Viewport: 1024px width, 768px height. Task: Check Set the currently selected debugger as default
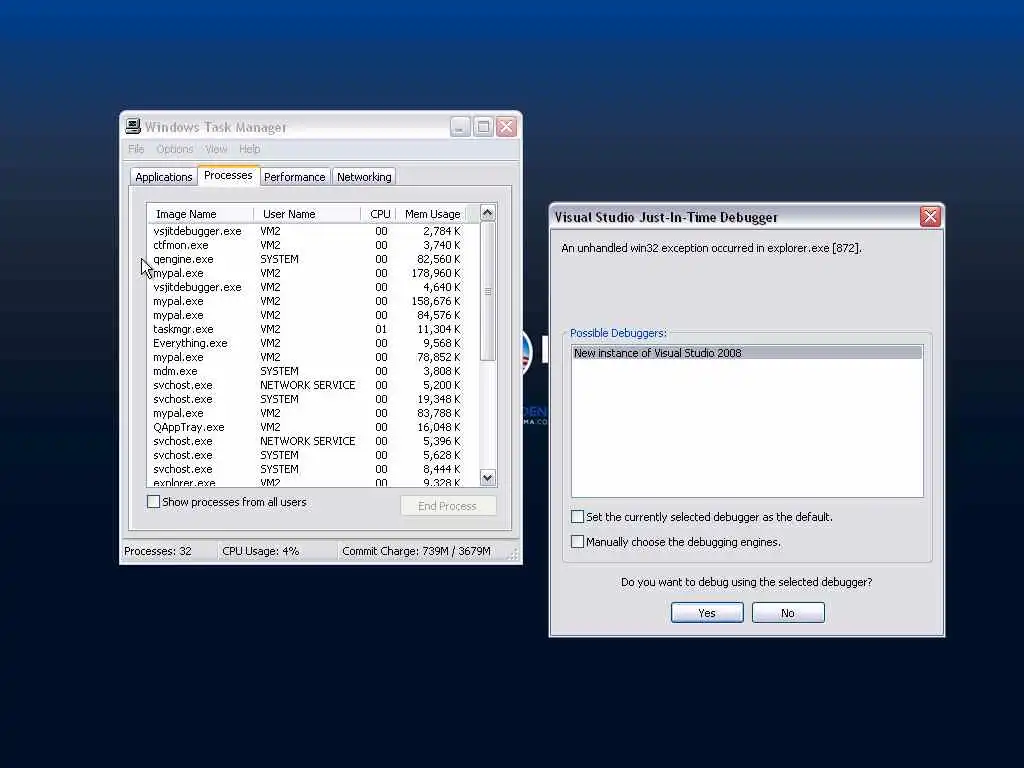pos(577,517)
